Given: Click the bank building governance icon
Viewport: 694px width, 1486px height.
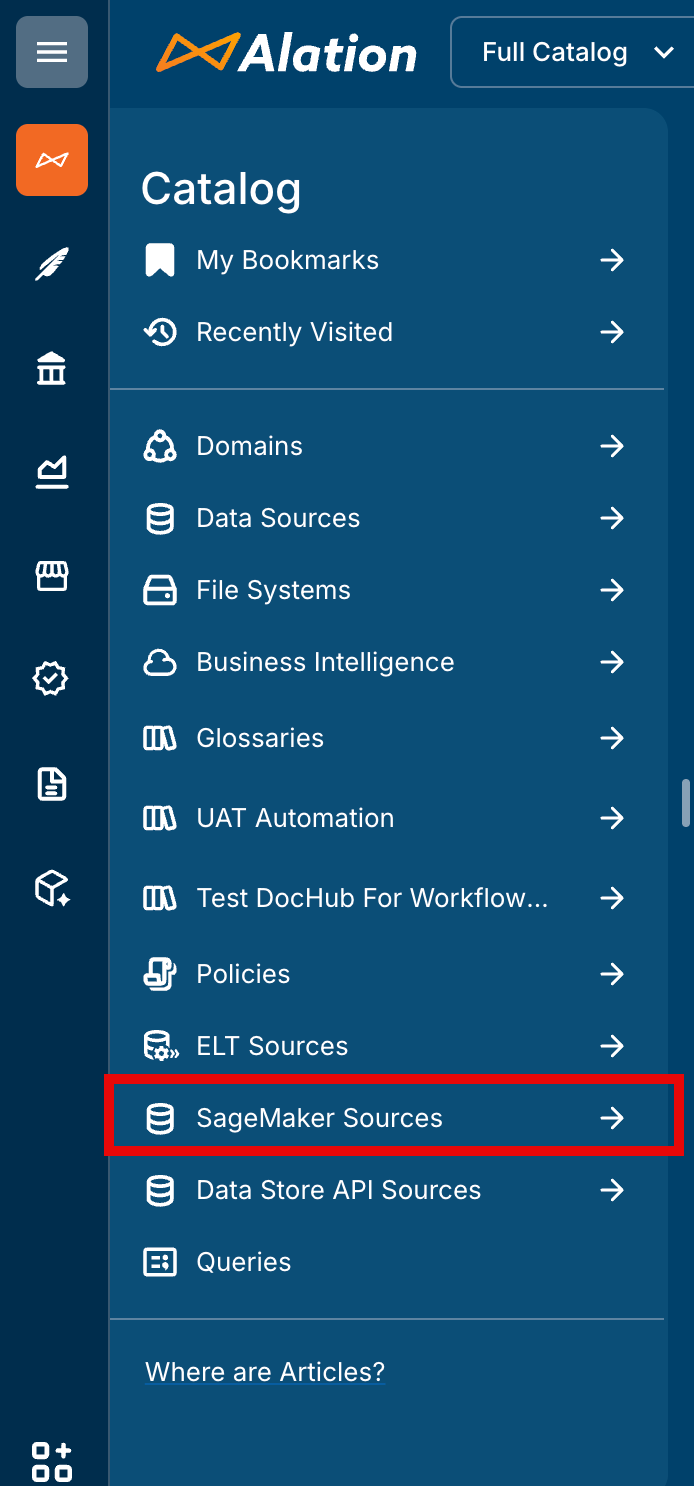Looking at the screenshot, I should (52, 369).
